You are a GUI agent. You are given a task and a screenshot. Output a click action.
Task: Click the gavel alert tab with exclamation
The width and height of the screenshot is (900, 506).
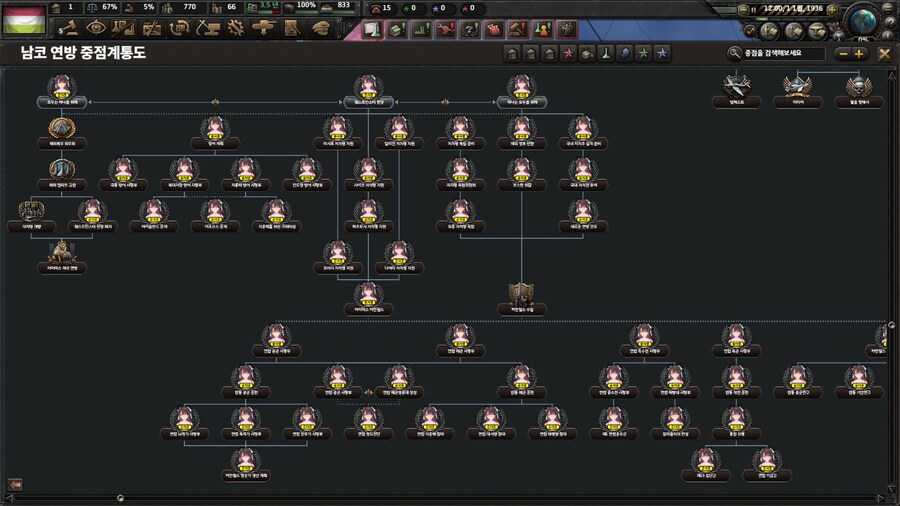[x=519, y=30]
